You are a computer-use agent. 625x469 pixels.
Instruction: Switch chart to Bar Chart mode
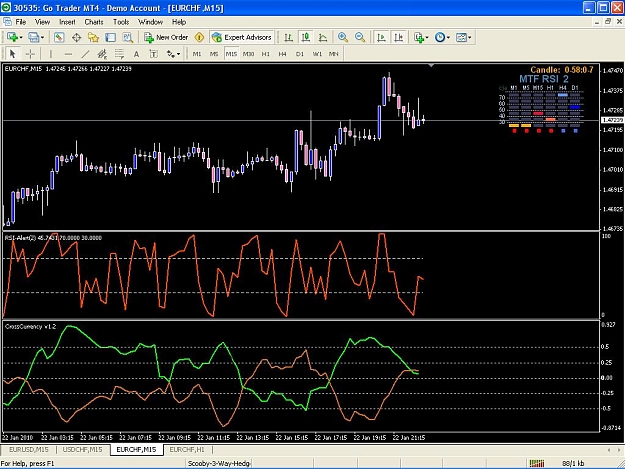(288, 37)
